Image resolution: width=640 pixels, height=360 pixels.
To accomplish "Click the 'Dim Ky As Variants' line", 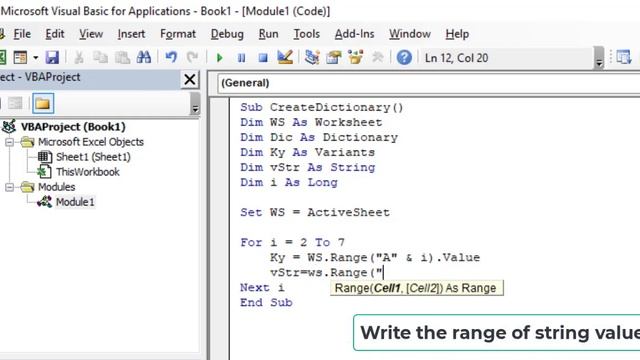I will [x=307, y=153].
